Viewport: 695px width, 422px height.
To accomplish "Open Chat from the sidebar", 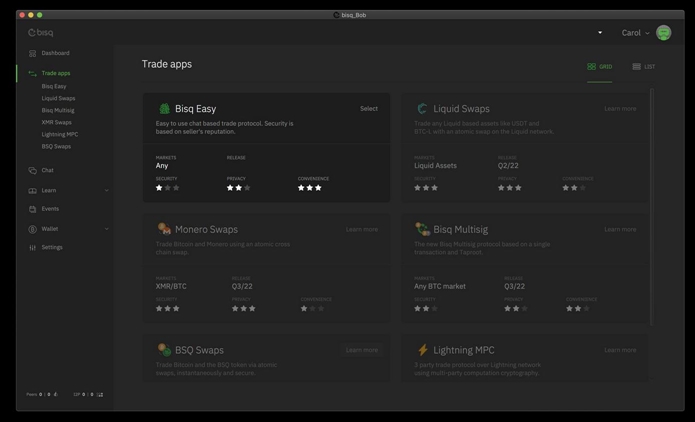I will [47, 170].
